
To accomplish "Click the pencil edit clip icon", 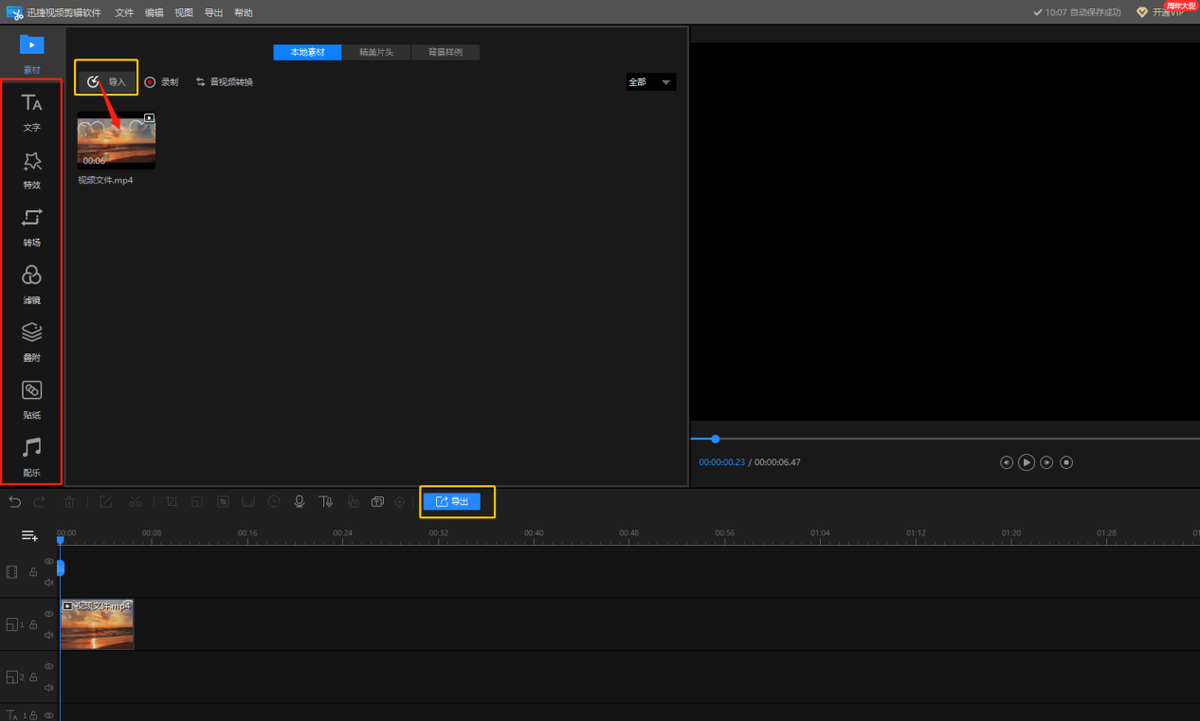I will tap(106, 502).
